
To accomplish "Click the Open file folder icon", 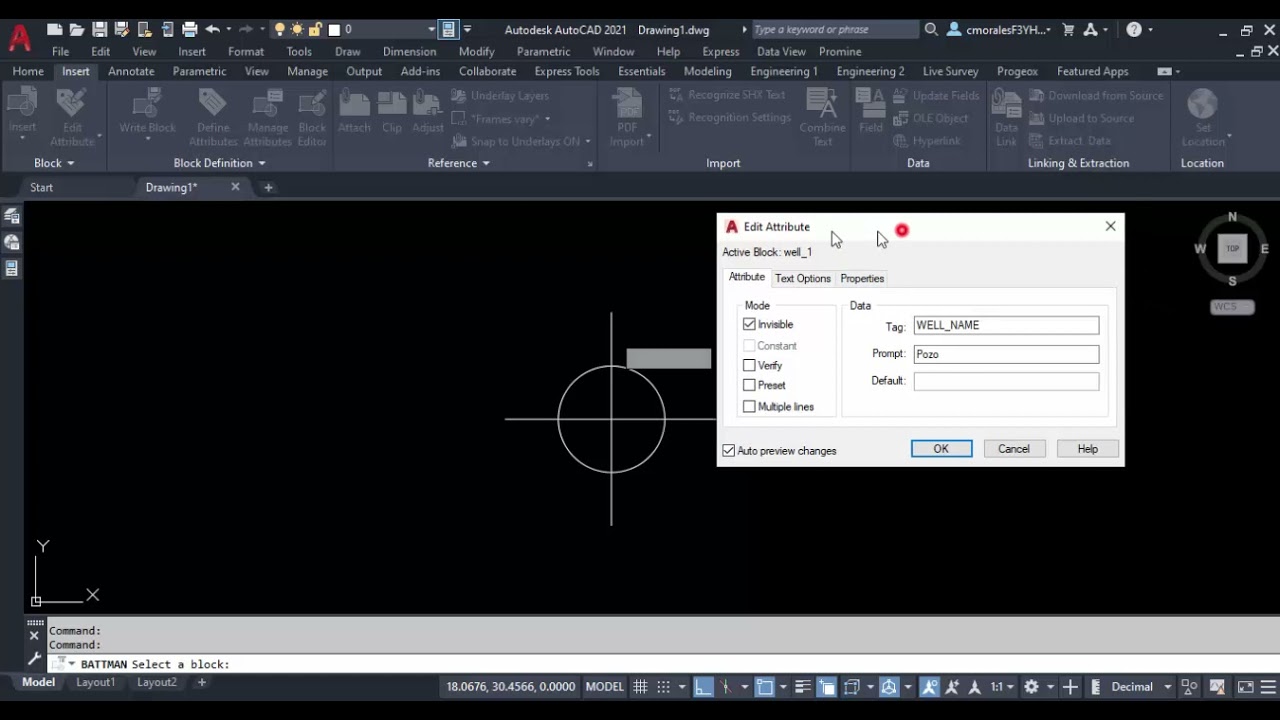I will click(x=77, y=30).
